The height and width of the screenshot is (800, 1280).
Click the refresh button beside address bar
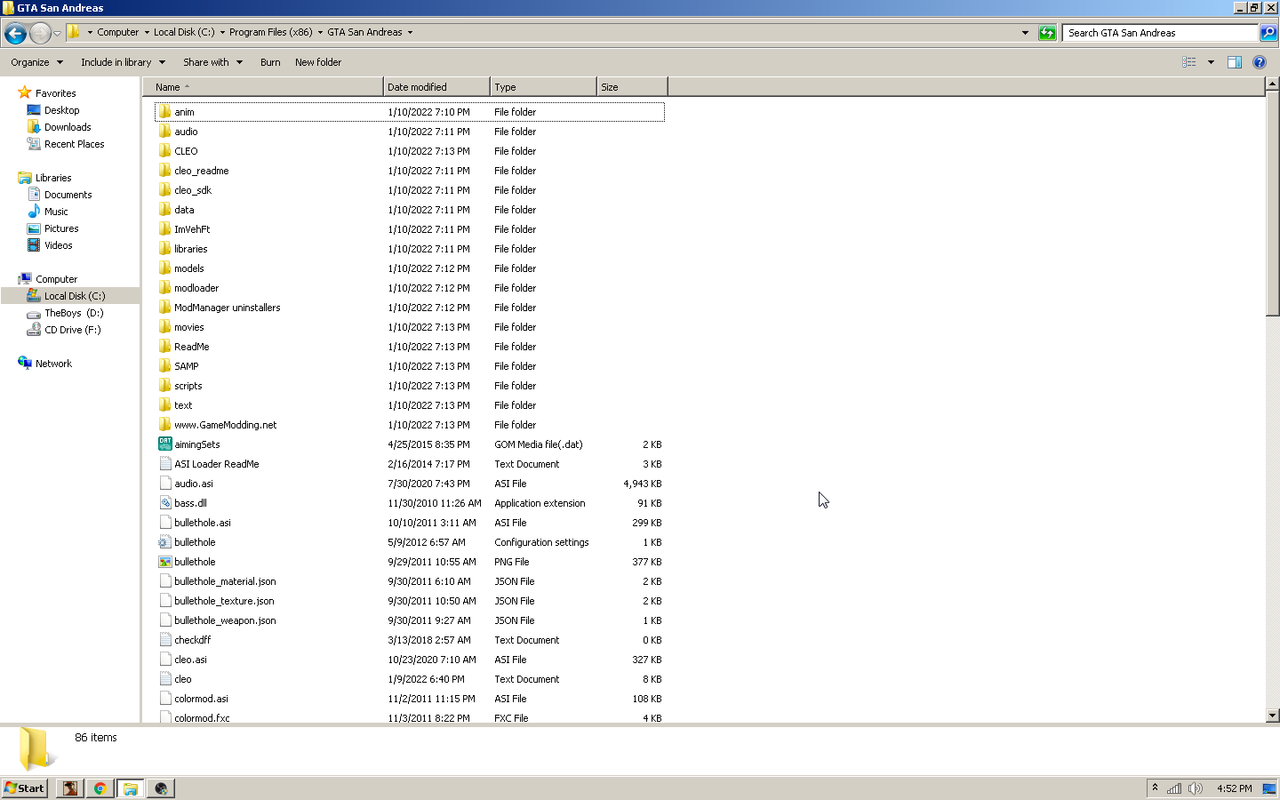(x=1047, y=33)
